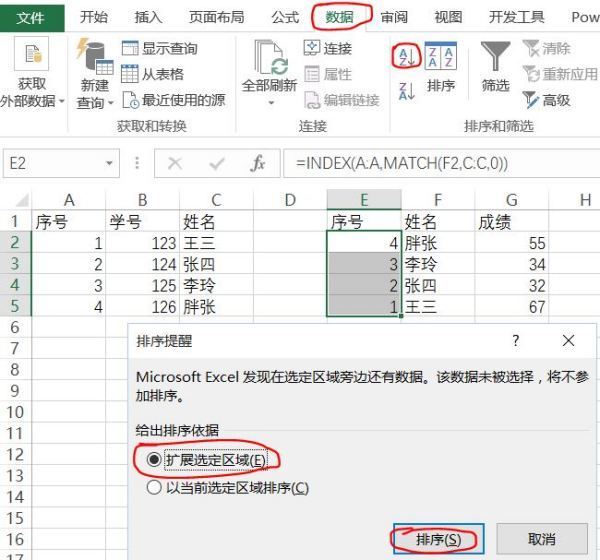
Task: Click the Refresh All (全部刷新) icon
Action: [269, 57]
